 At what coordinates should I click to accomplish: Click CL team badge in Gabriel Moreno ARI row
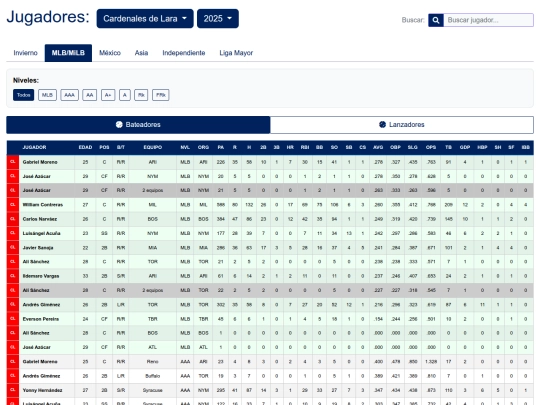(13, 162)
